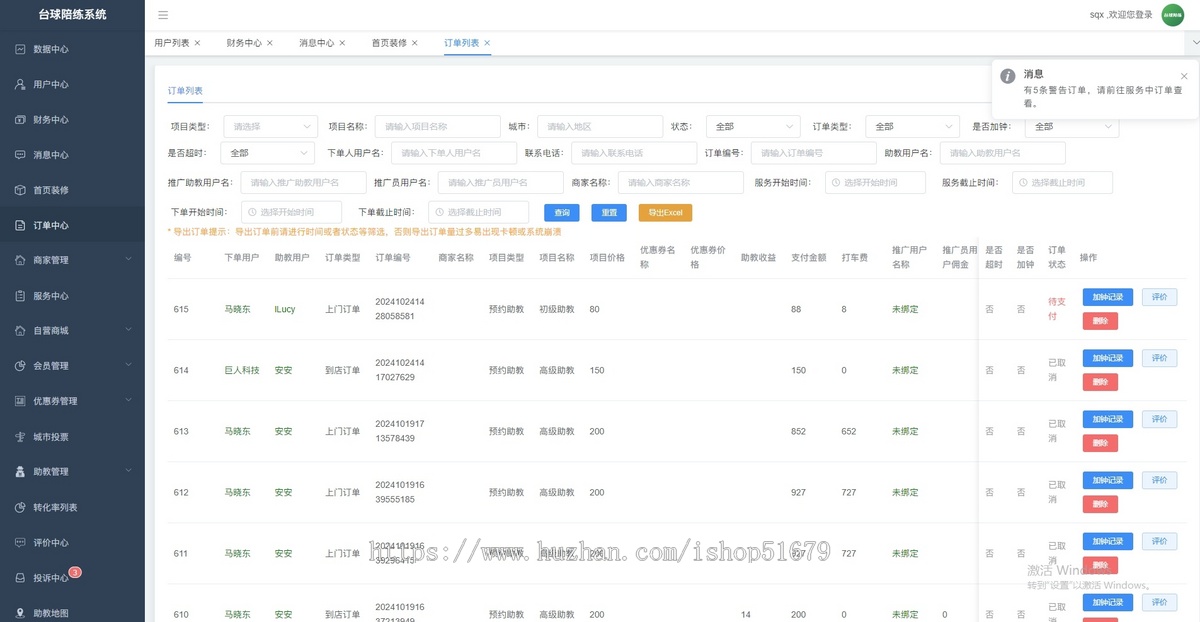Screen dimensions: 1200x622
Task: Open the 项目类型 dropdown
Action: (270, 127)
